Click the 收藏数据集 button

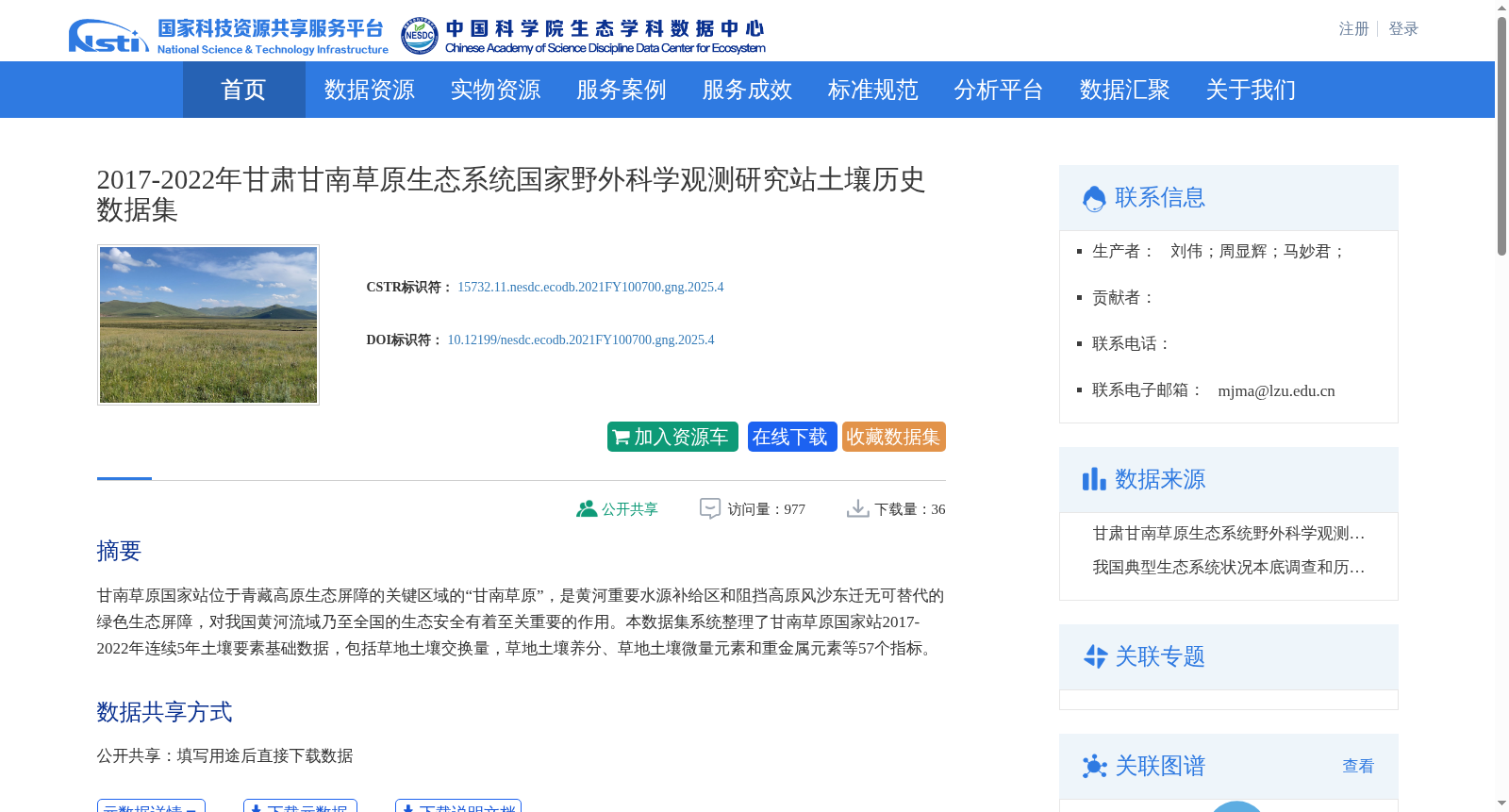tap(894, 437)
